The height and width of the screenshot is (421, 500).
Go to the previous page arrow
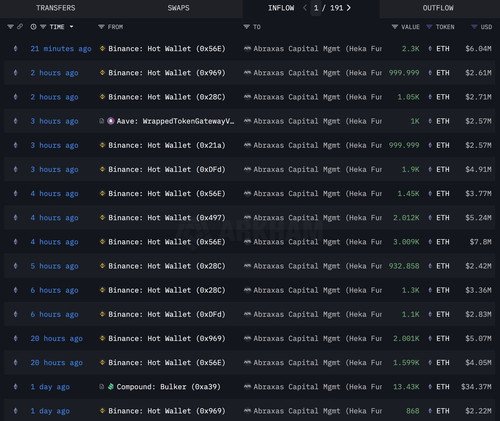[x=305, y=8]
